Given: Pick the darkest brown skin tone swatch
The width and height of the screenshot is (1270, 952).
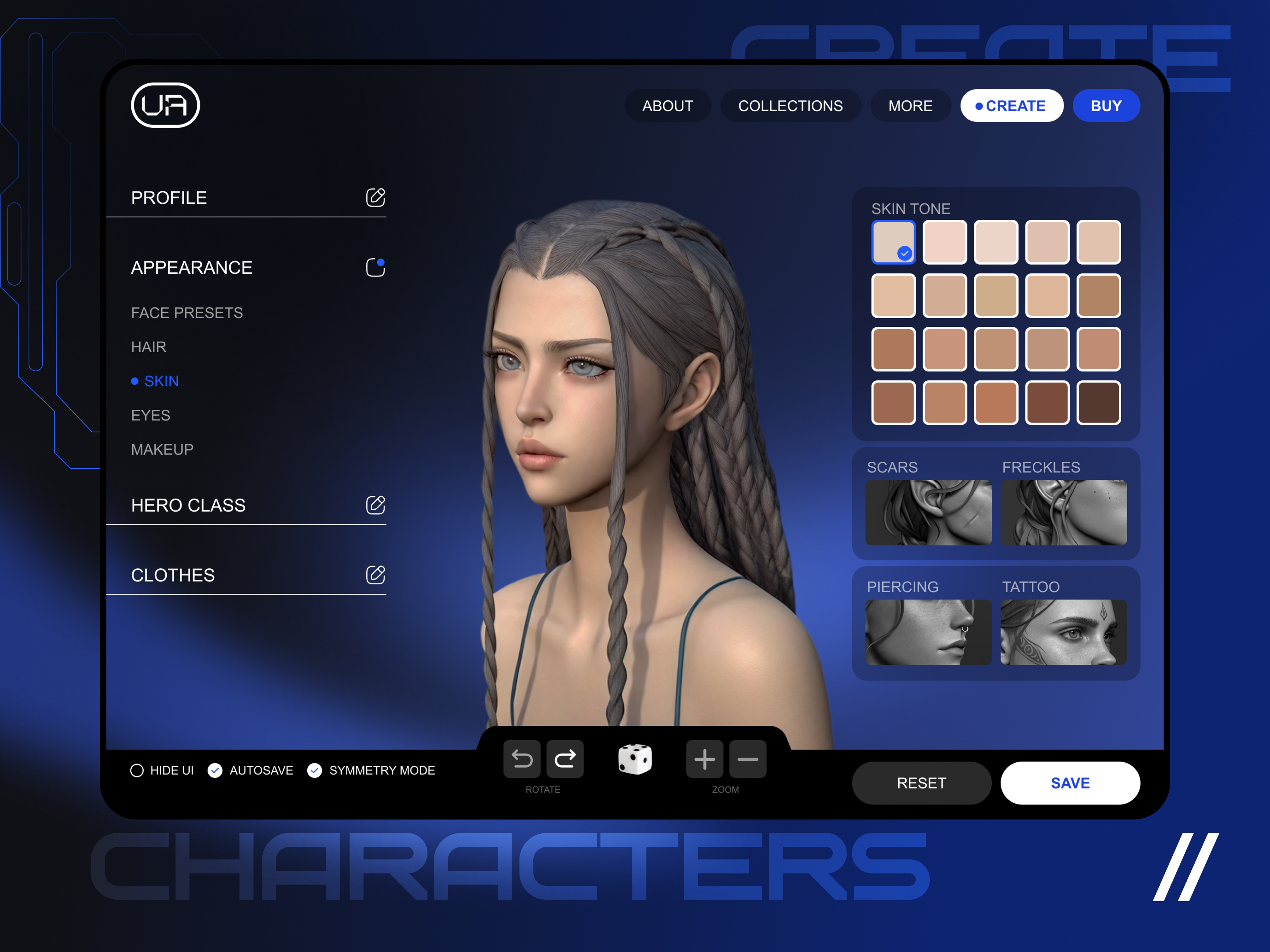Looking at the screenshot, I should 1098,403.
